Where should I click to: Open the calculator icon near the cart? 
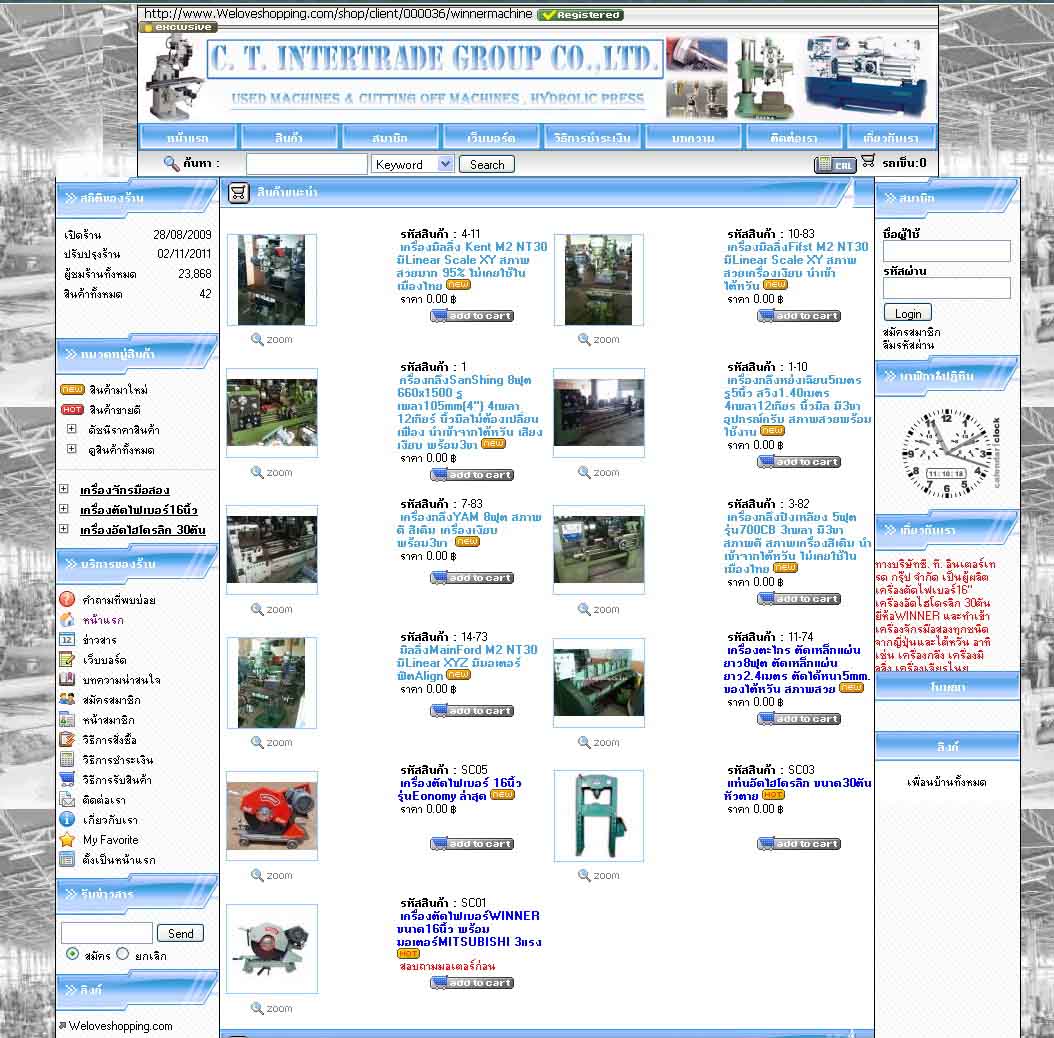[834, 164]
